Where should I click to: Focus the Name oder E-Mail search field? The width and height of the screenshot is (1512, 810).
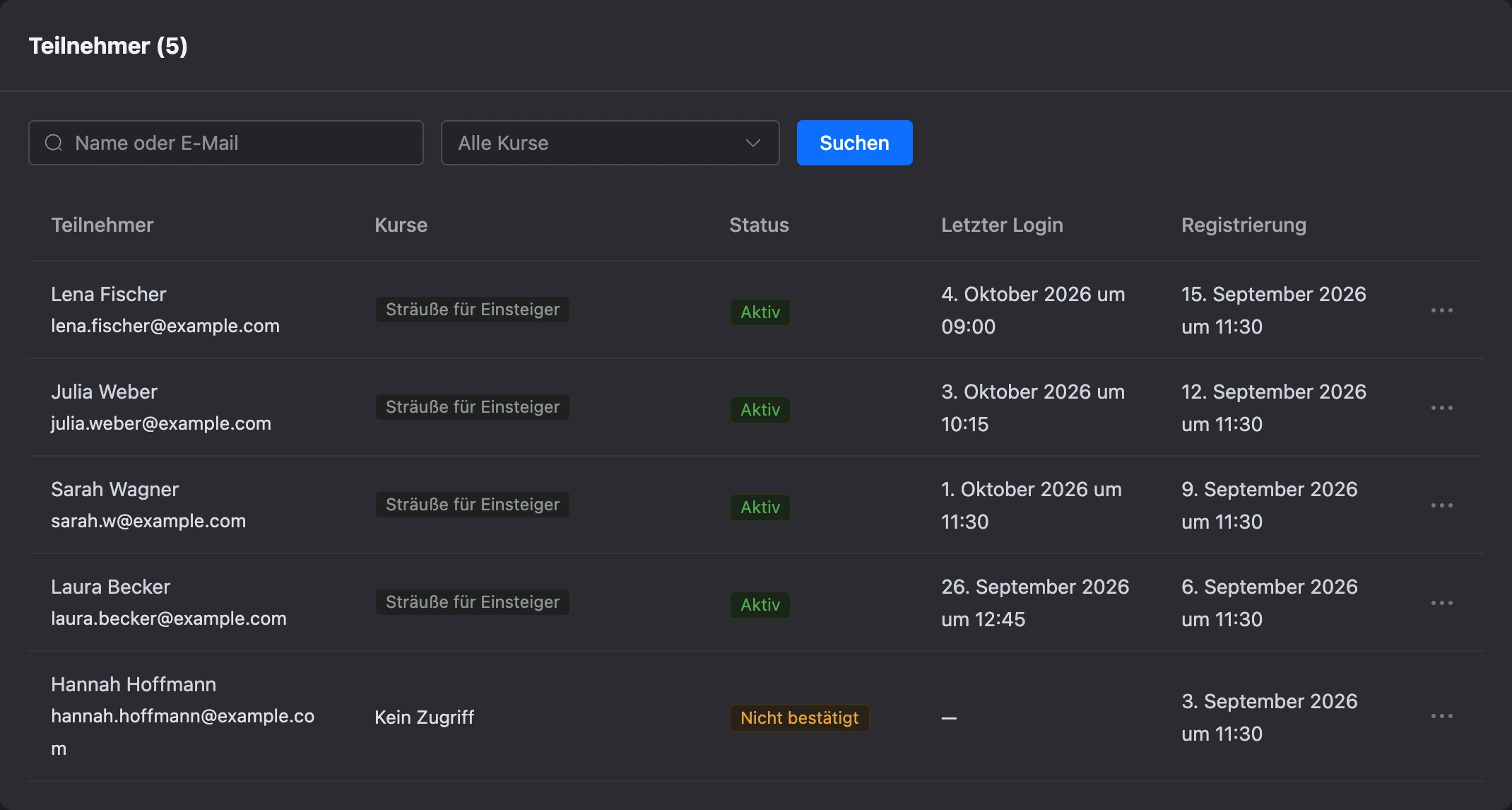point(226,143)
